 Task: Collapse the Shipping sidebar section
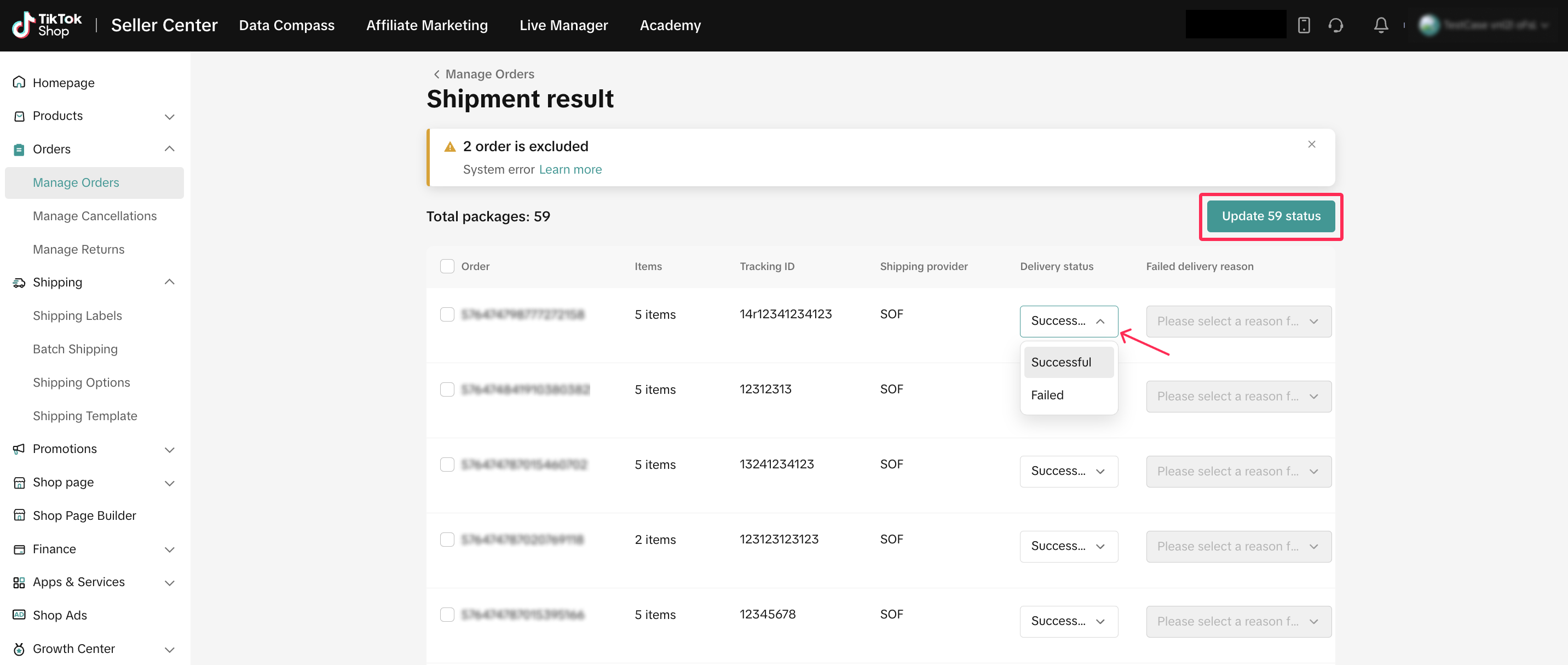coord(169,282)
